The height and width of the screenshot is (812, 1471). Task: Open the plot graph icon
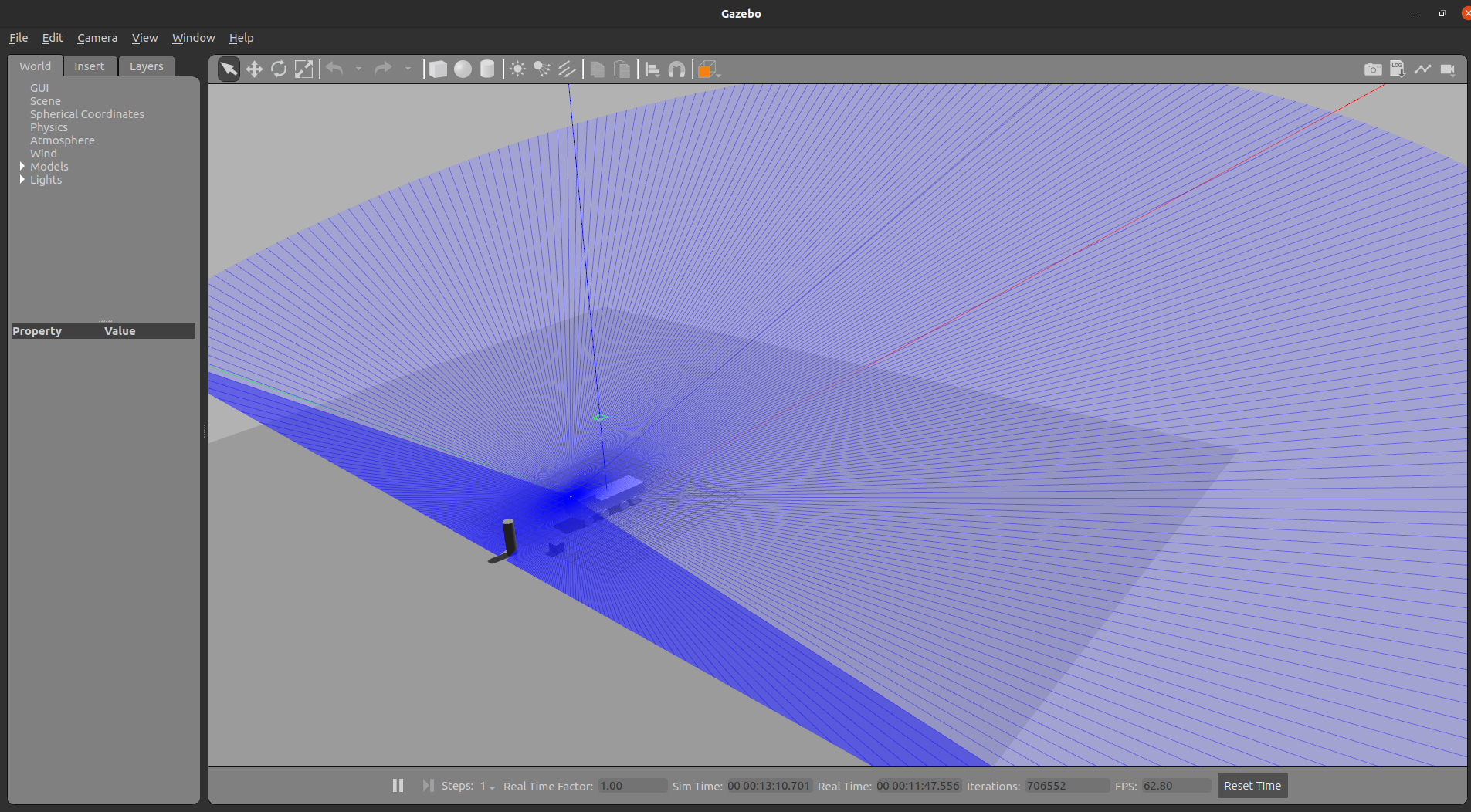[x=1422, y=69]
